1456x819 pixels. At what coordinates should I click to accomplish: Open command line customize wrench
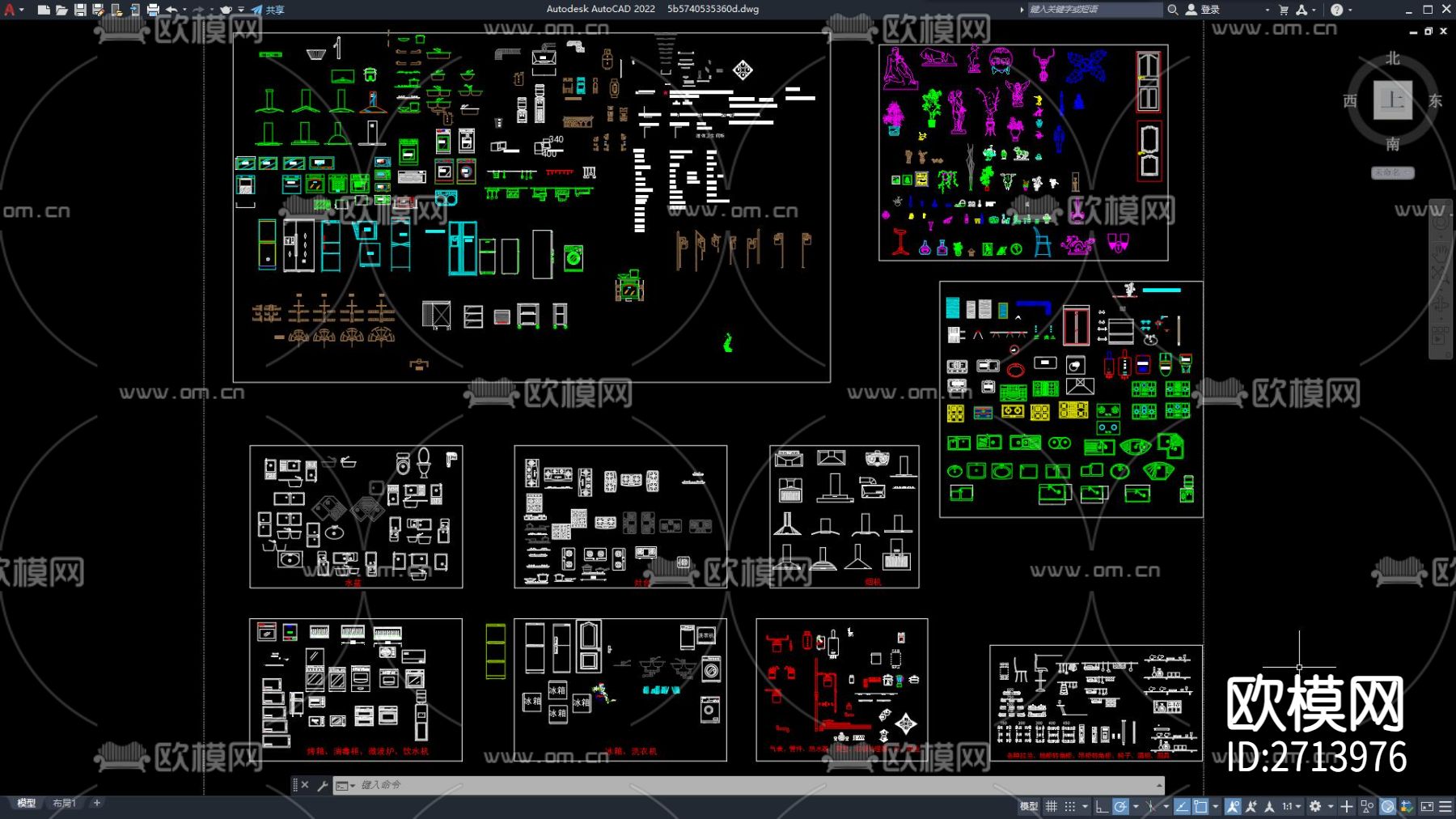pyautogui.click(x=322, y=785)
